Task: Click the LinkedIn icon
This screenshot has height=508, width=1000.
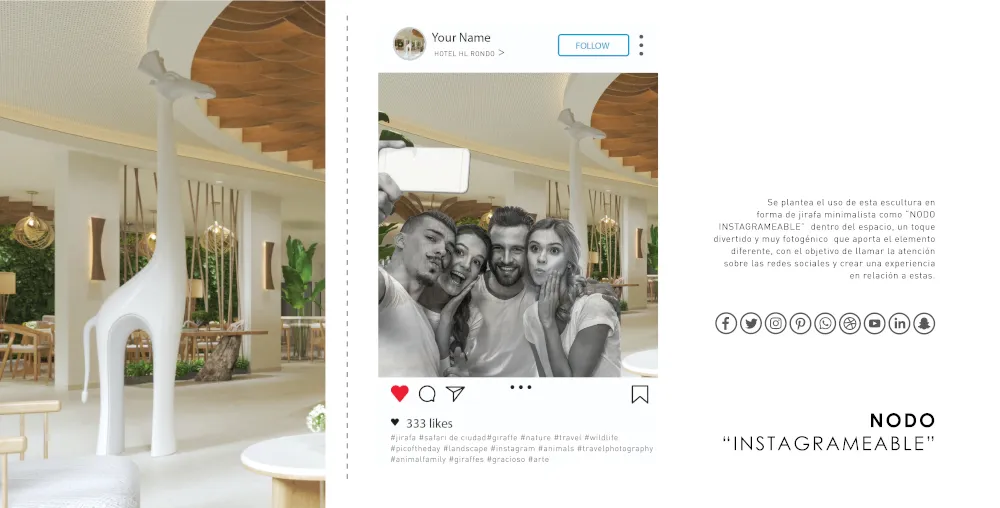Action: (x=899, y=323)
